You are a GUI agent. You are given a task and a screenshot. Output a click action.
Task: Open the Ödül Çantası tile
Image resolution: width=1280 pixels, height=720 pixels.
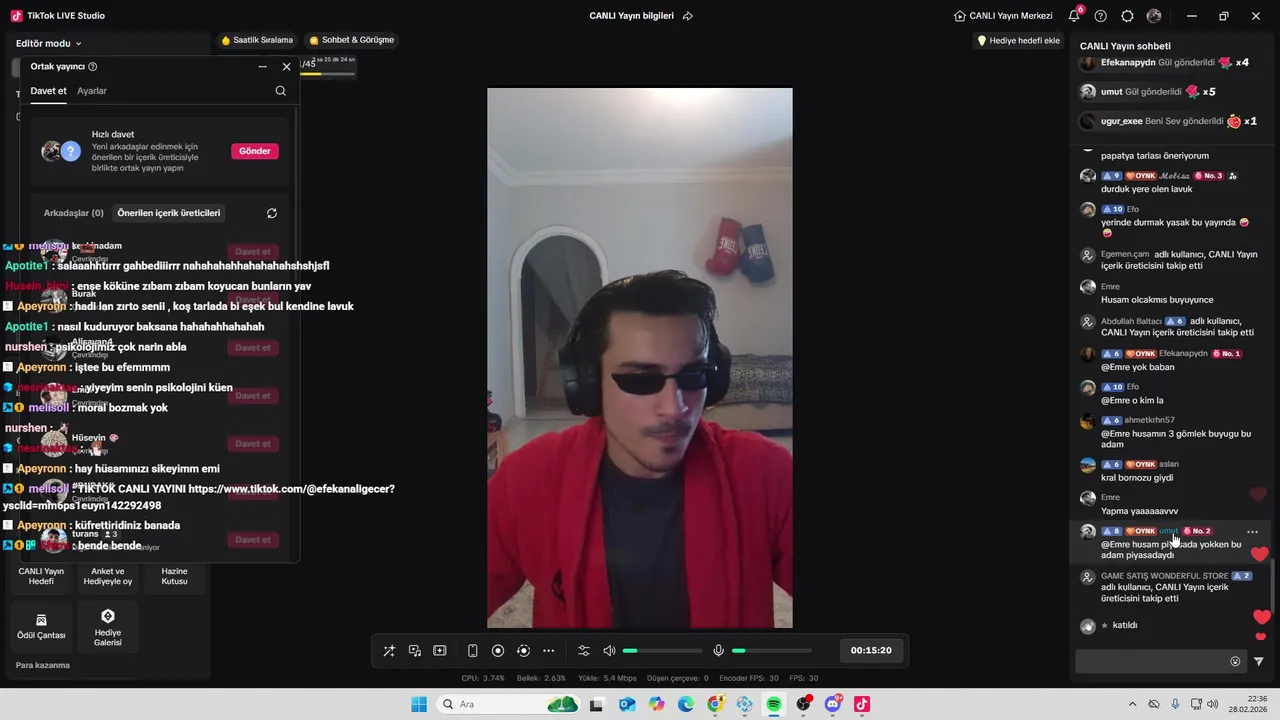click(x=41, y=627)
